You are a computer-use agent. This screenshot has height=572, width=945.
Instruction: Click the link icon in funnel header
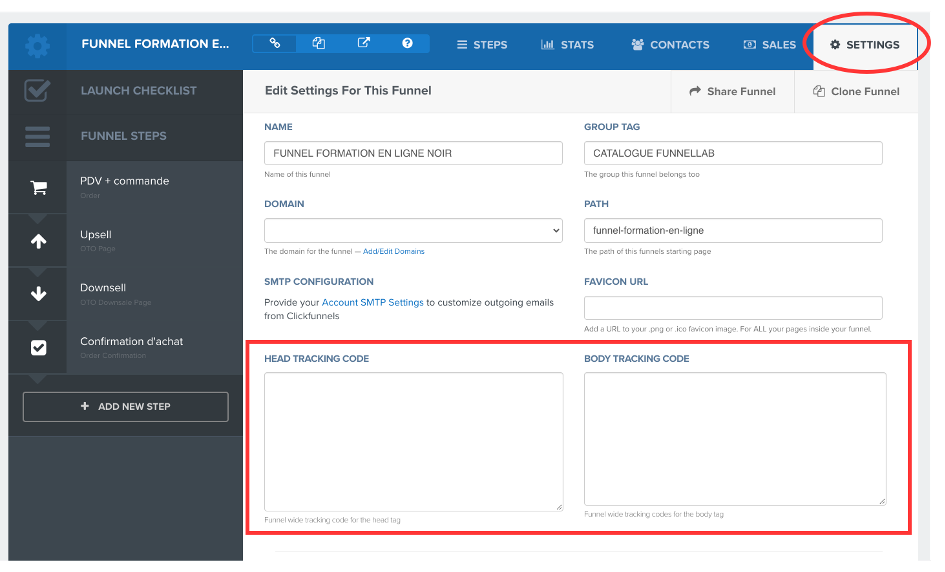click(x=275, y=43)
